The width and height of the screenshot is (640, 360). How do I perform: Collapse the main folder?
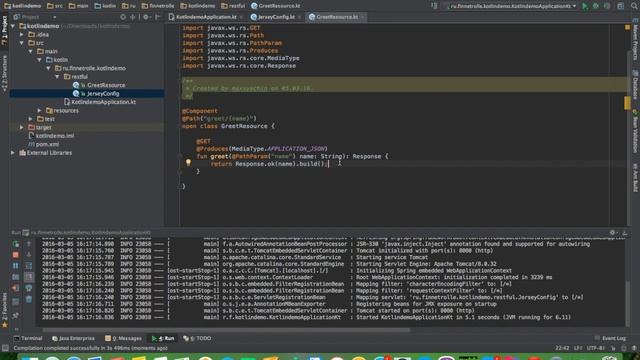[31, 51]
